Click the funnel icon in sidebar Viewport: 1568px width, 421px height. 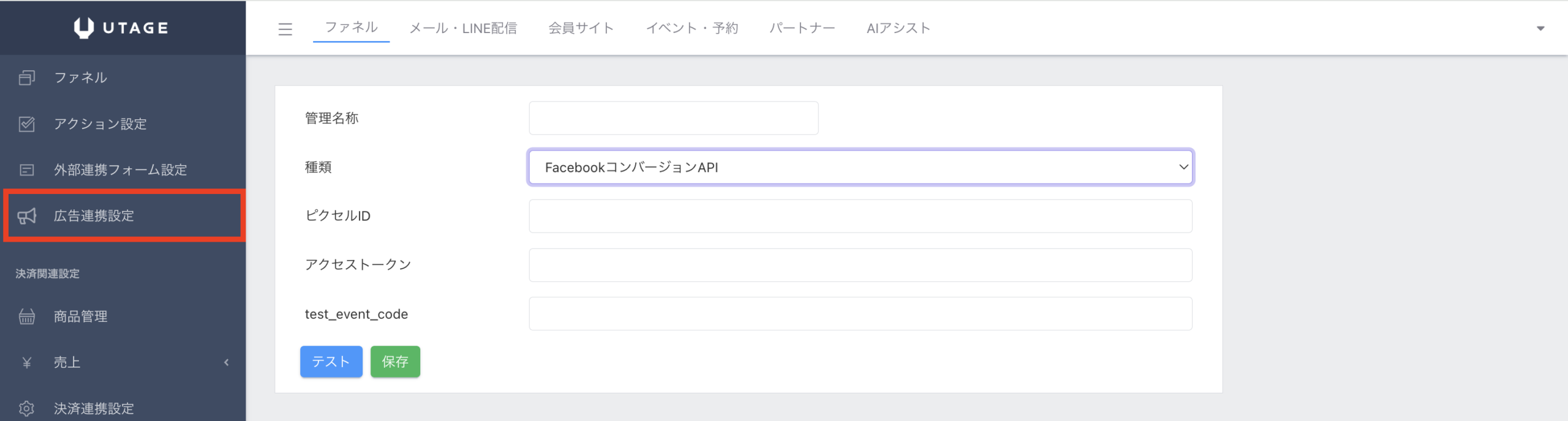point(26,78)
